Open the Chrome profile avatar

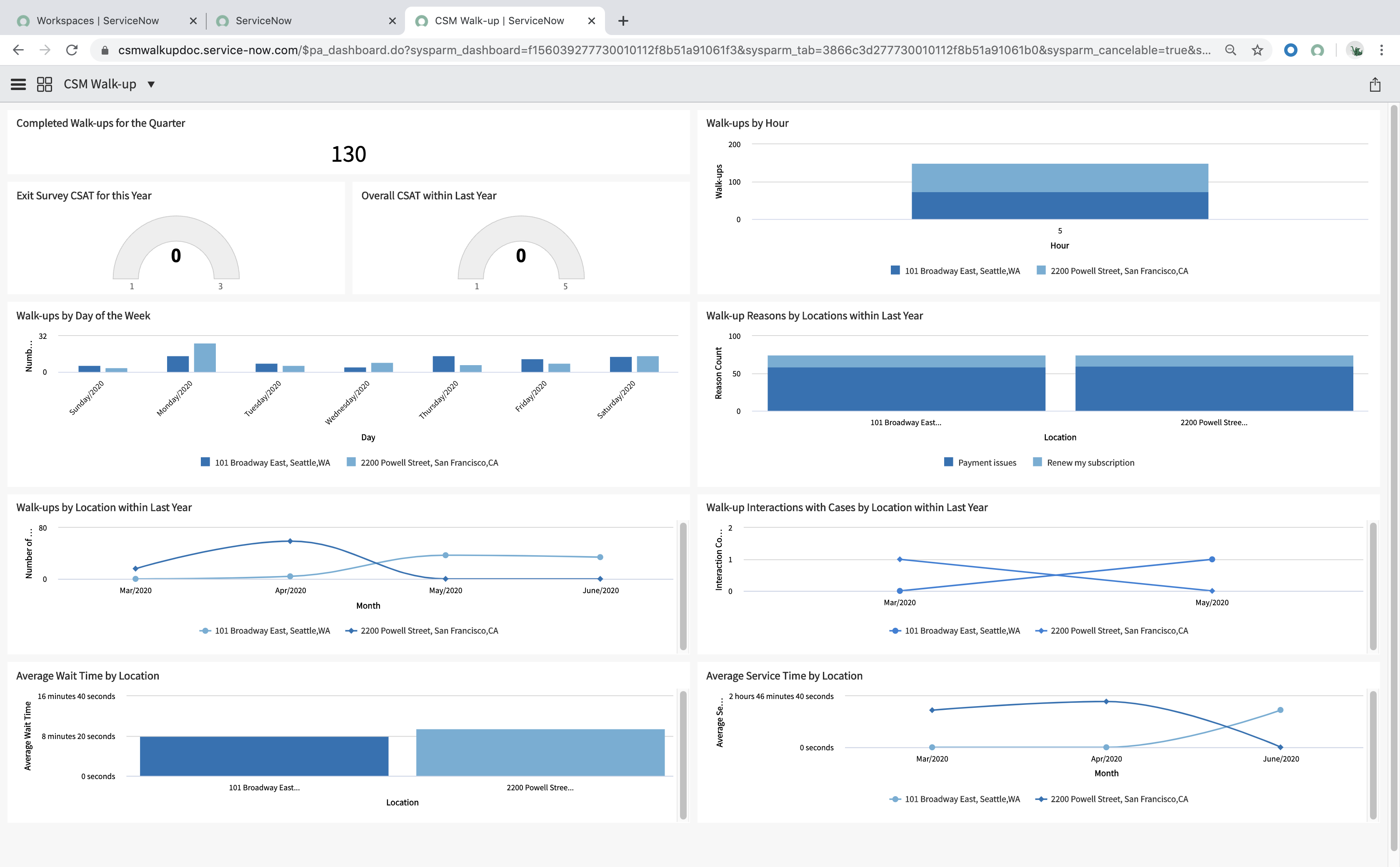(x=1355, y=50)
